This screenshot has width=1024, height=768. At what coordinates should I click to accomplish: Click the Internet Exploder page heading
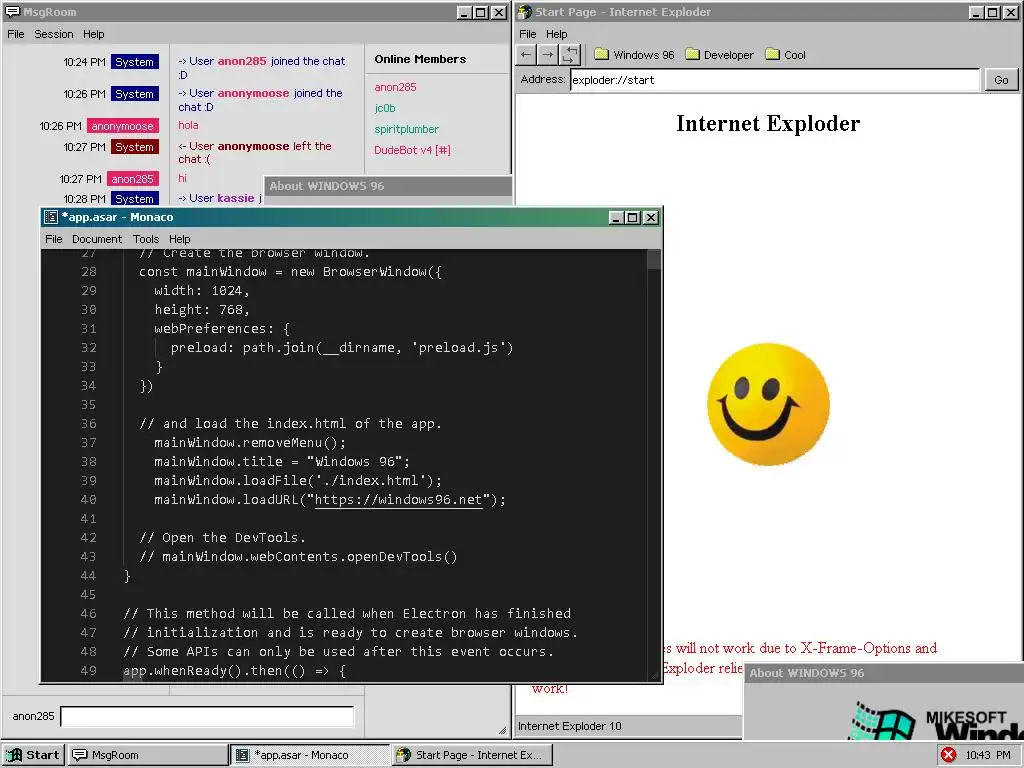pos(768,123)
